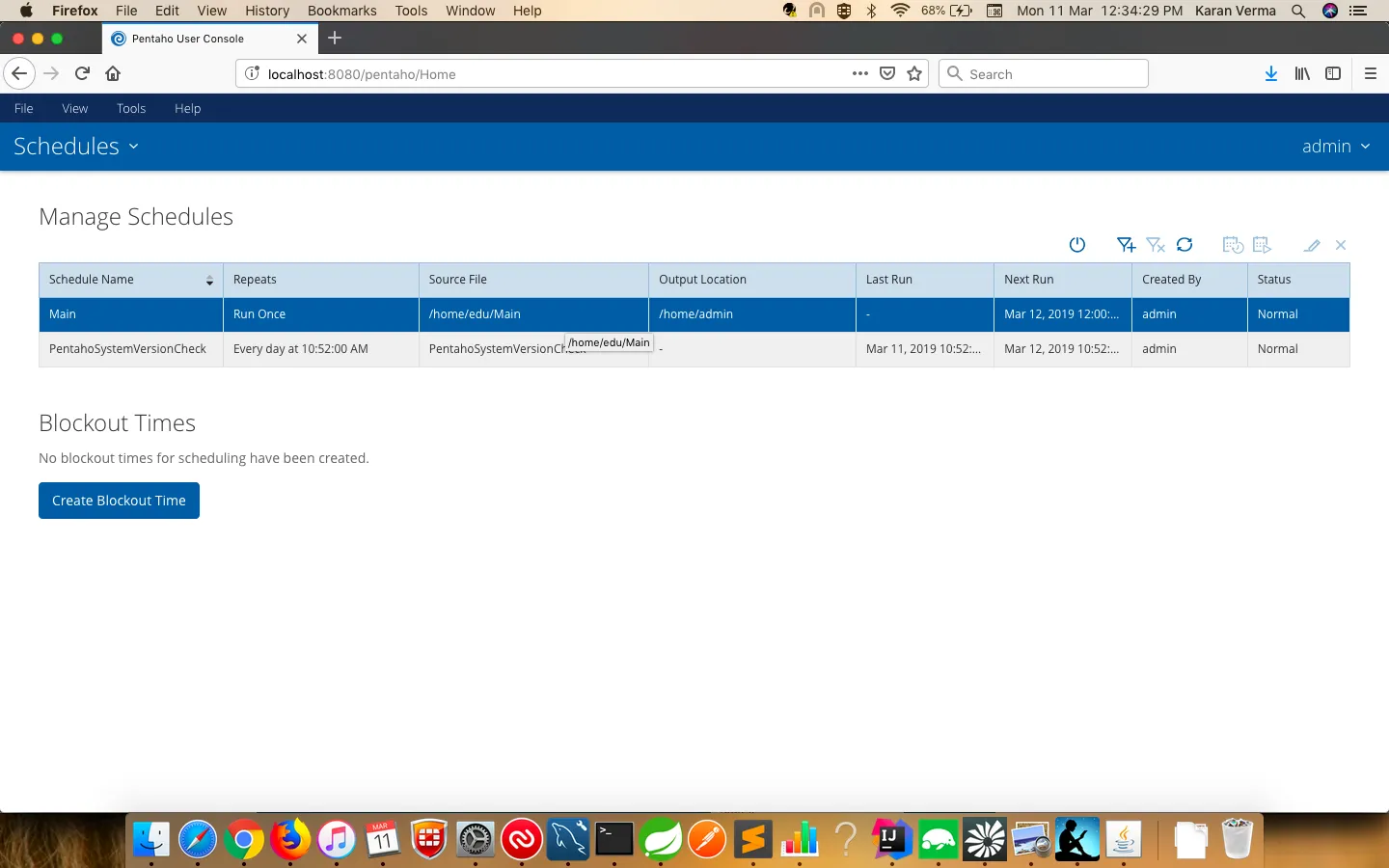
Task: Open the Pentaho Tools menu
Action: (131, 108)
